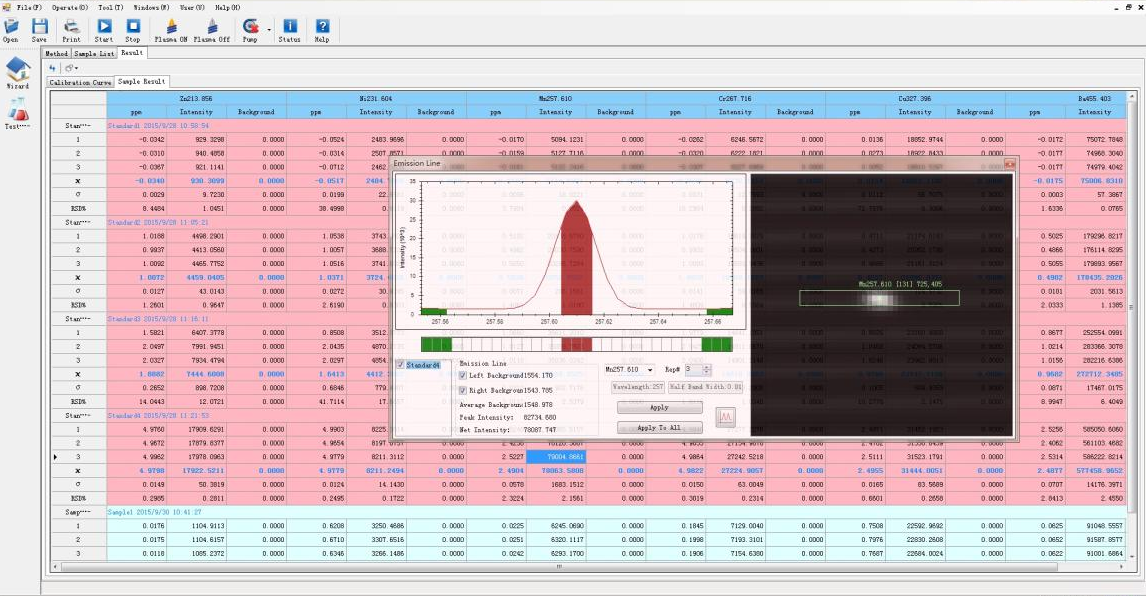Click the Standard2 2015/9/28 row label
1146x596 pixels.
click(x=159, y=222)
